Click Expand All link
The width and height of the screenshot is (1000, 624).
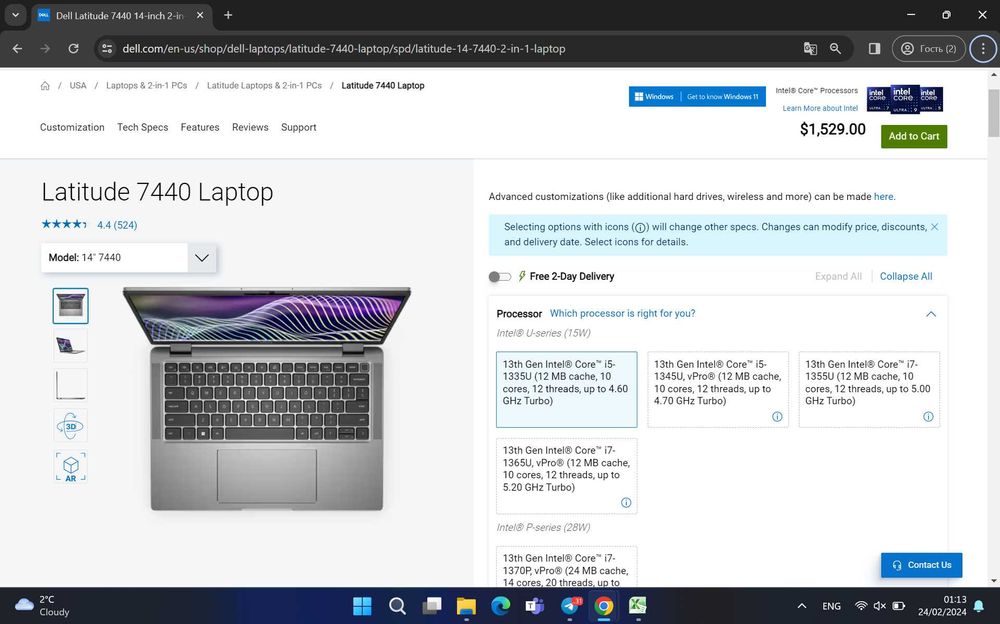(x=838, y=276)
